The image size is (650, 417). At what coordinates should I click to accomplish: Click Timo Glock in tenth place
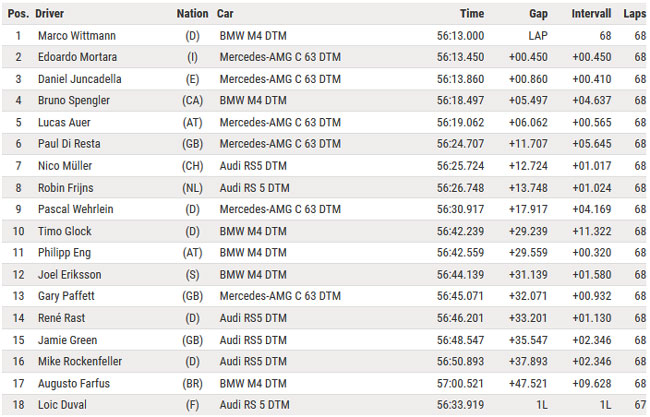pyautogui.click(x=65, y=231)
